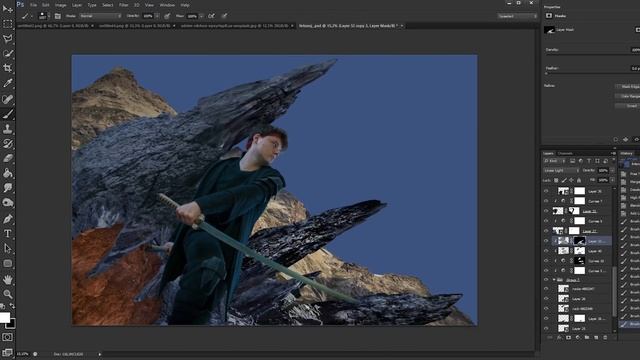The height and width of the screenshot is (360, 640).
Task: Hide the Curves 7 adjustment layer
Action: click(x=546, y=201)
